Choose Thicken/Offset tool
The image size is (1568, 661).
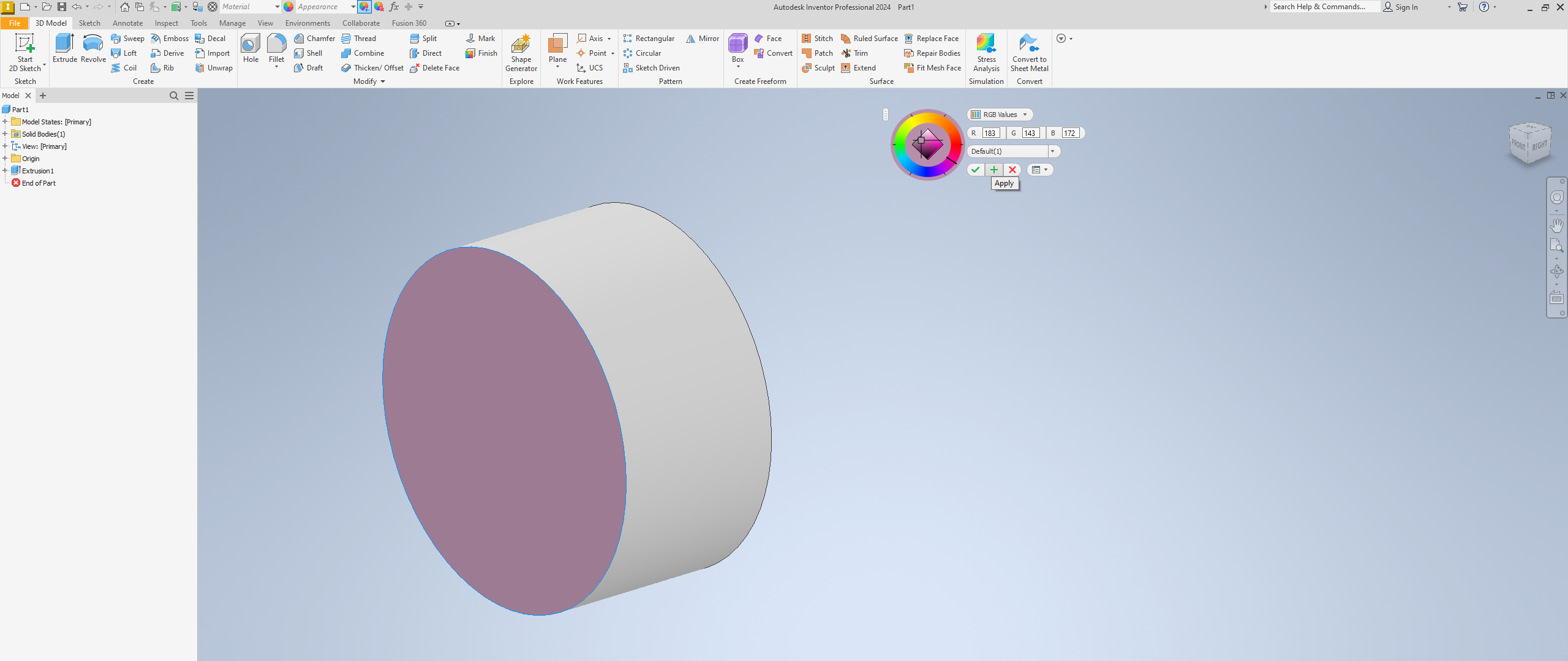click(372, 68)
